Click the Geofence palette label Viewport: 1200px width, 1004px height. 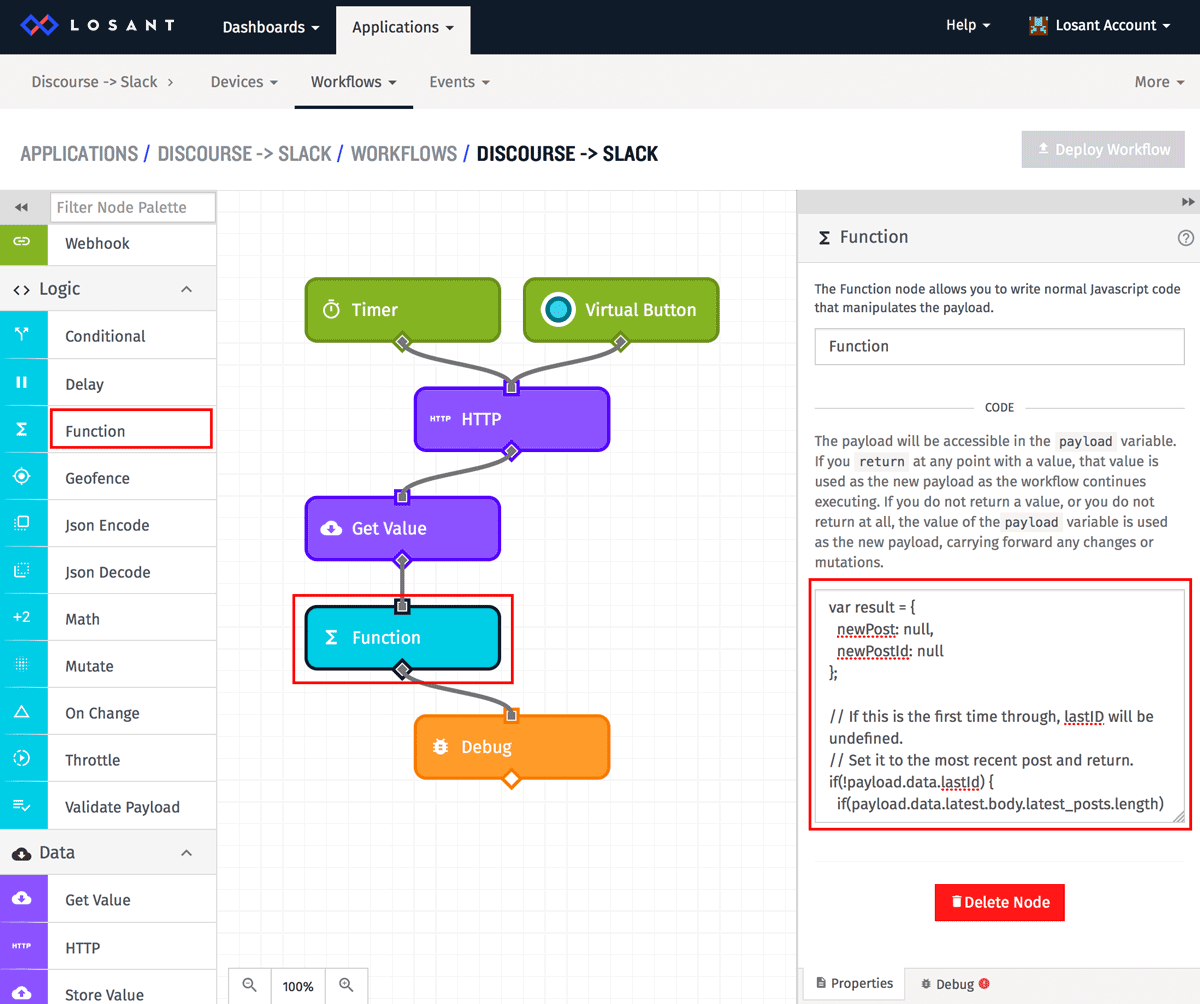click(97, 478)
